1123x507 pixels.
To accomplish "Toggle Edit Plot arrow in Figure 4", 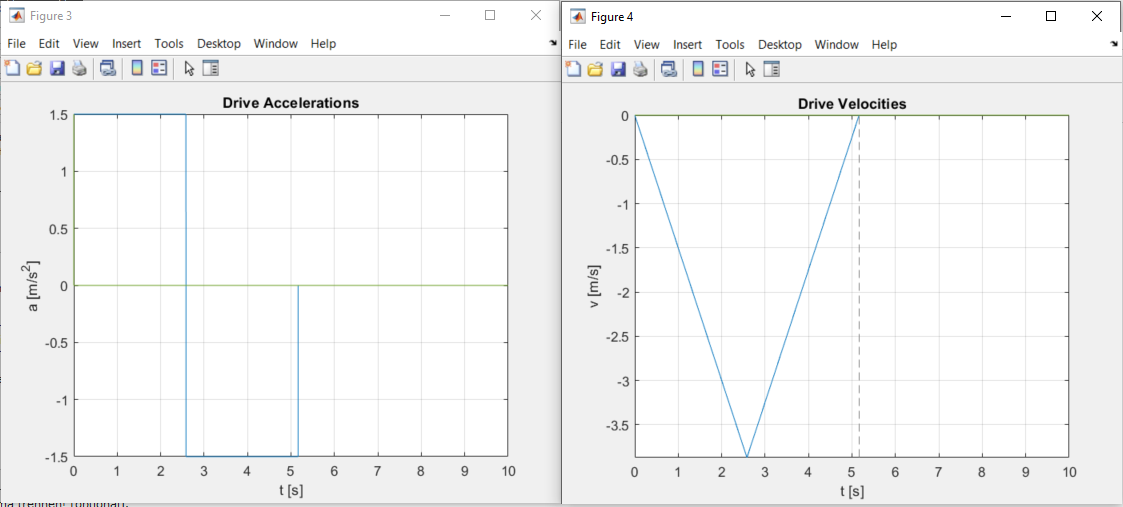I will click(750, 69).
